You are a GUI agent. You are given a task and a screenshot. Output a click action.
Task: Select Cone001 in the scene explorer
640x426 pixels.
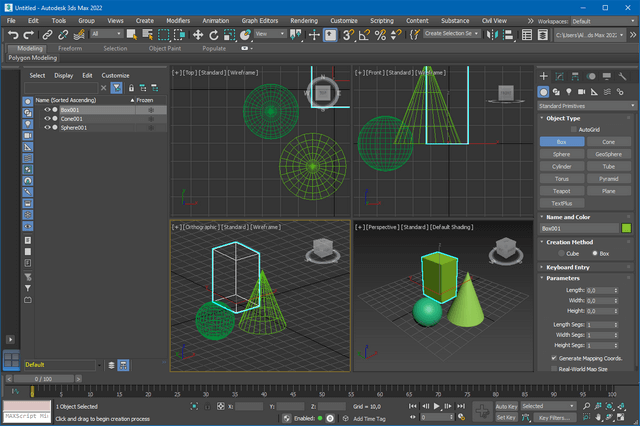tap(72, 119)
